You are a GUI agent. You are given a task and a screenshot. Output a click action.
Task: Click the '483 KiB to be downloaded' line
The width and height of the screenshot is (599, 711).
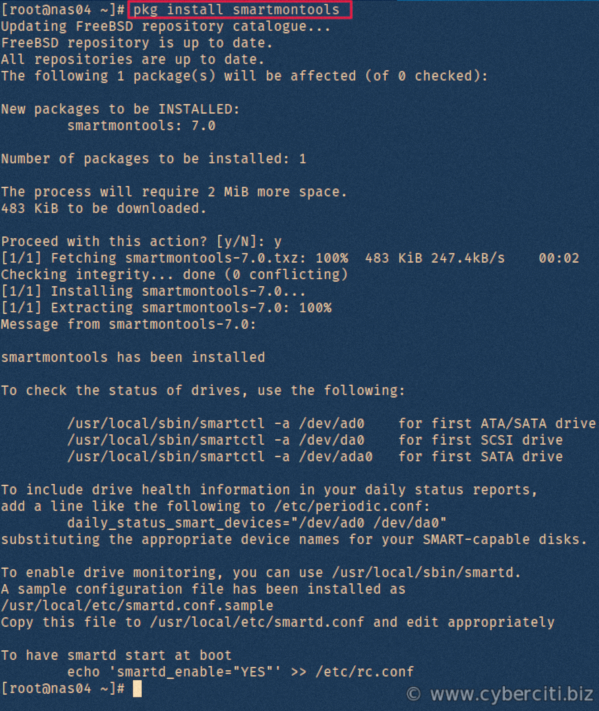pos(104,208)
